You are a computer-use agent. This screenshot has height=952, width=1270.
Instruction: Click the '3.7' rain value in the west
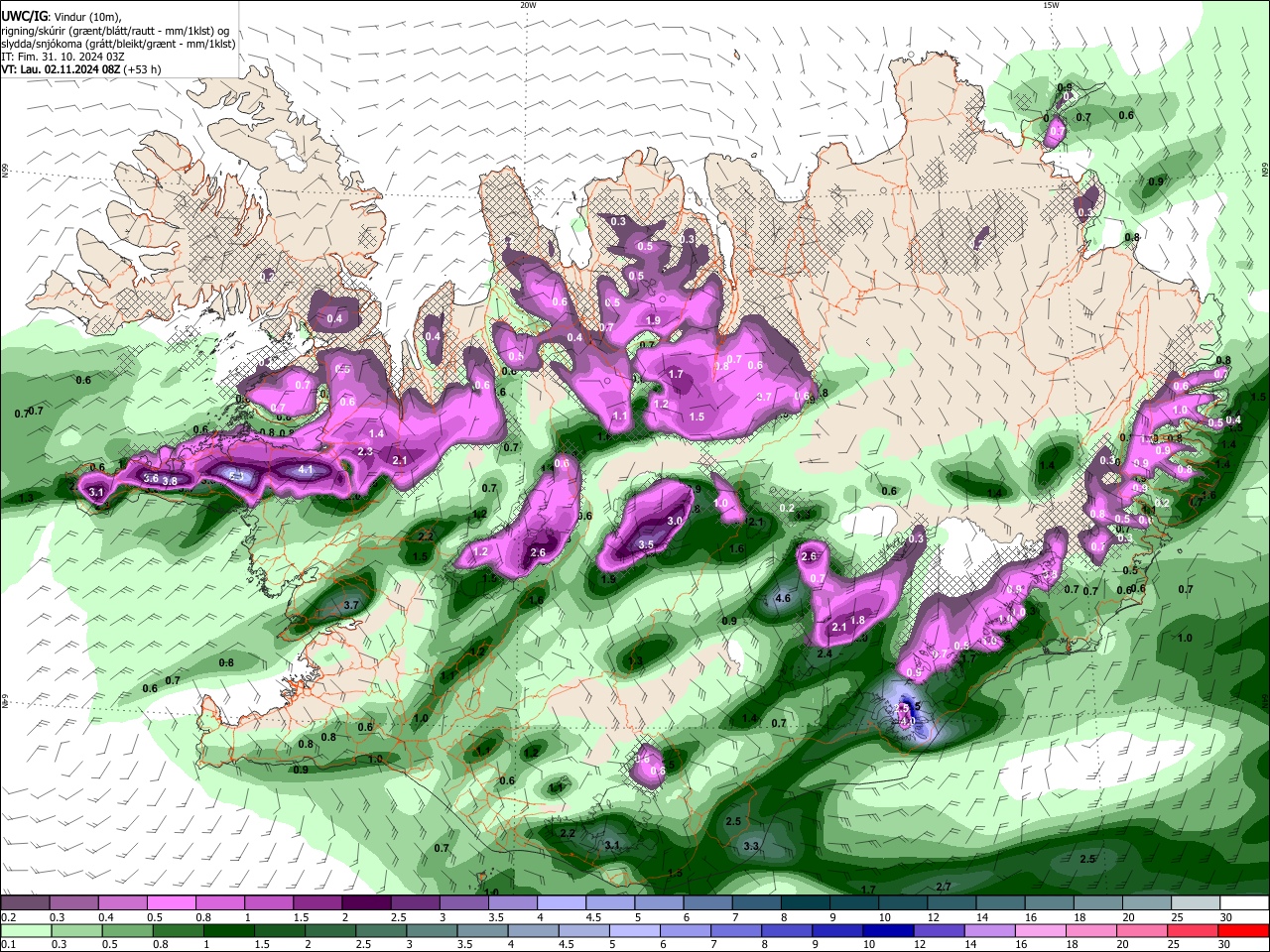[350, 604]
